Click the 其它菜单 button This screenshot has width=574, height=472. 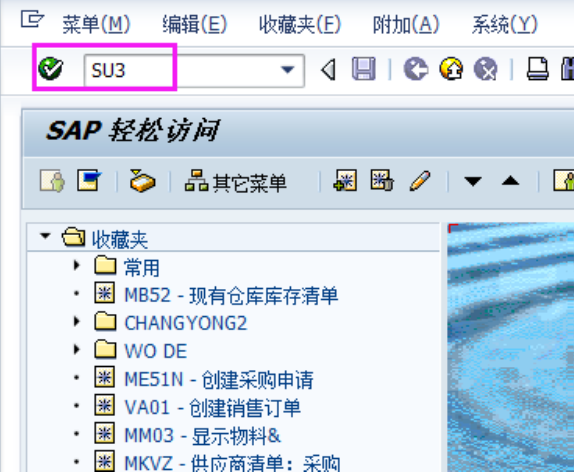tap(236, 181)
